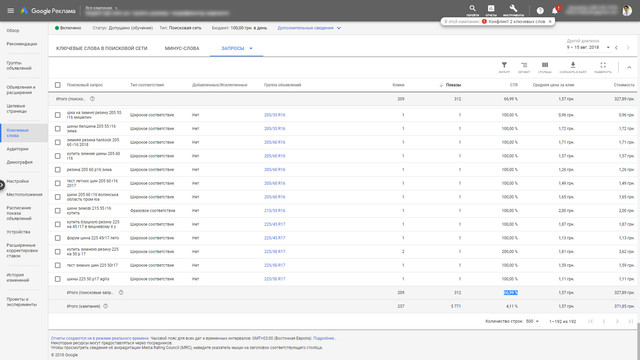The height and width of the screenshot is (360, 640).
Task: Go to the first results page
Action: (591, 321)
